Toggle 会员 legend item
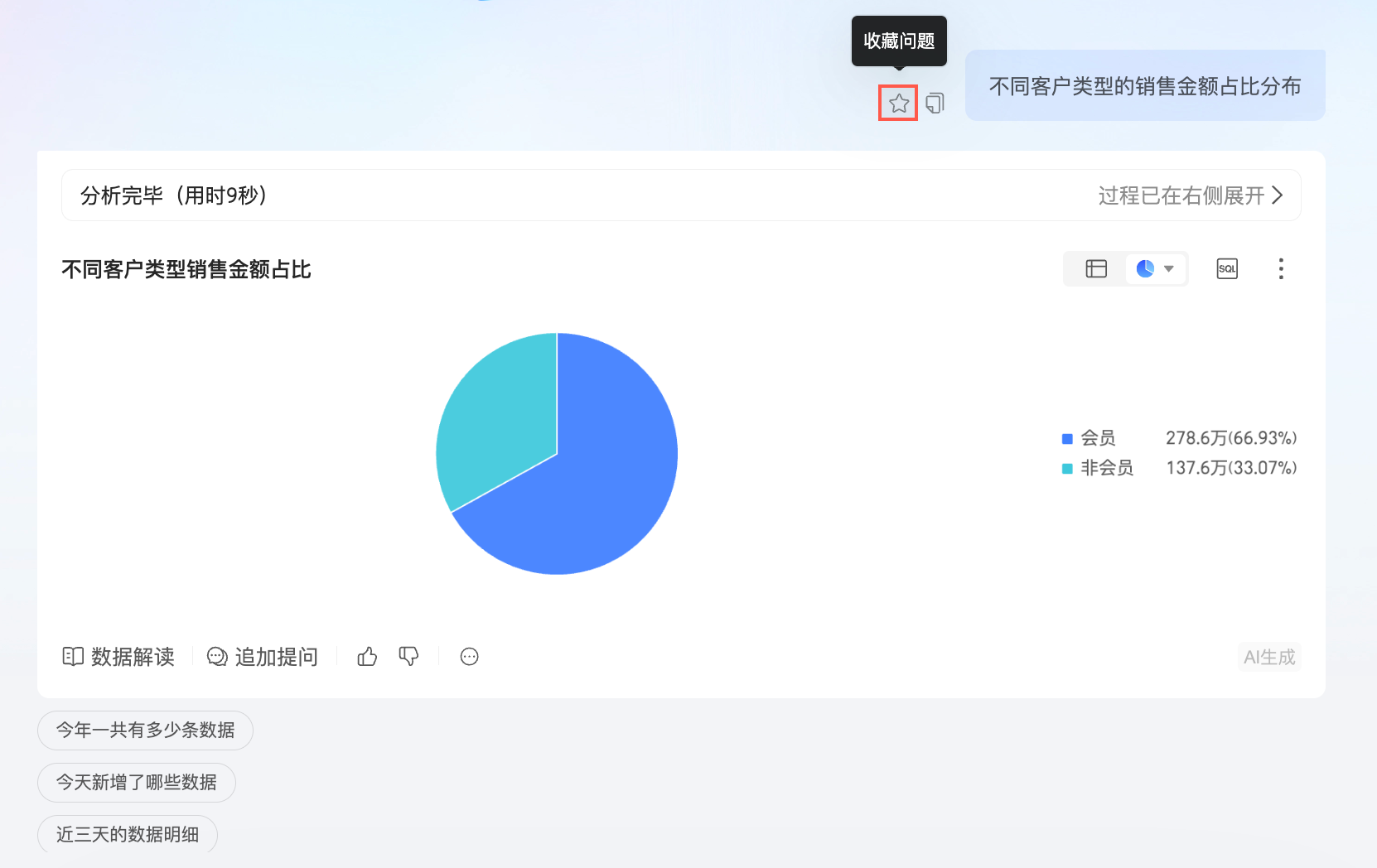This screenshot has width=1377, height=868. pyautogui.click(x=1089, y=438)
